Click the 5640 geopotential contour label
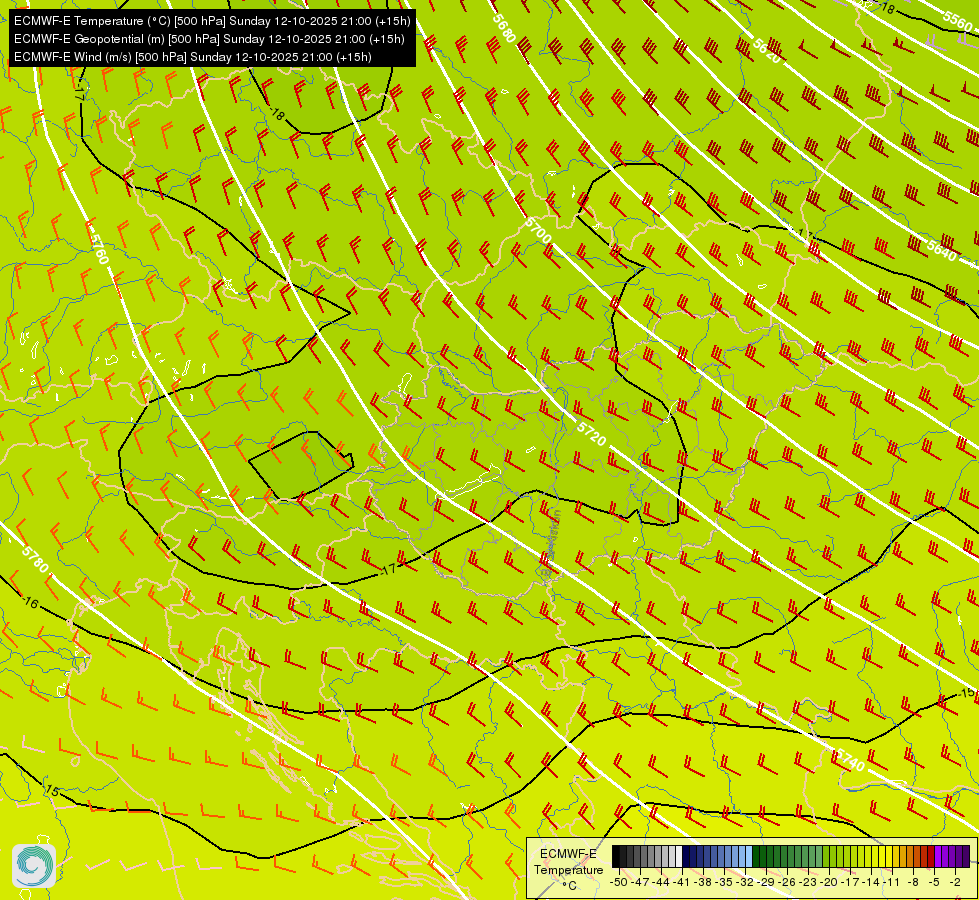This screenshot has height=900, width=979. pos(941,250)
